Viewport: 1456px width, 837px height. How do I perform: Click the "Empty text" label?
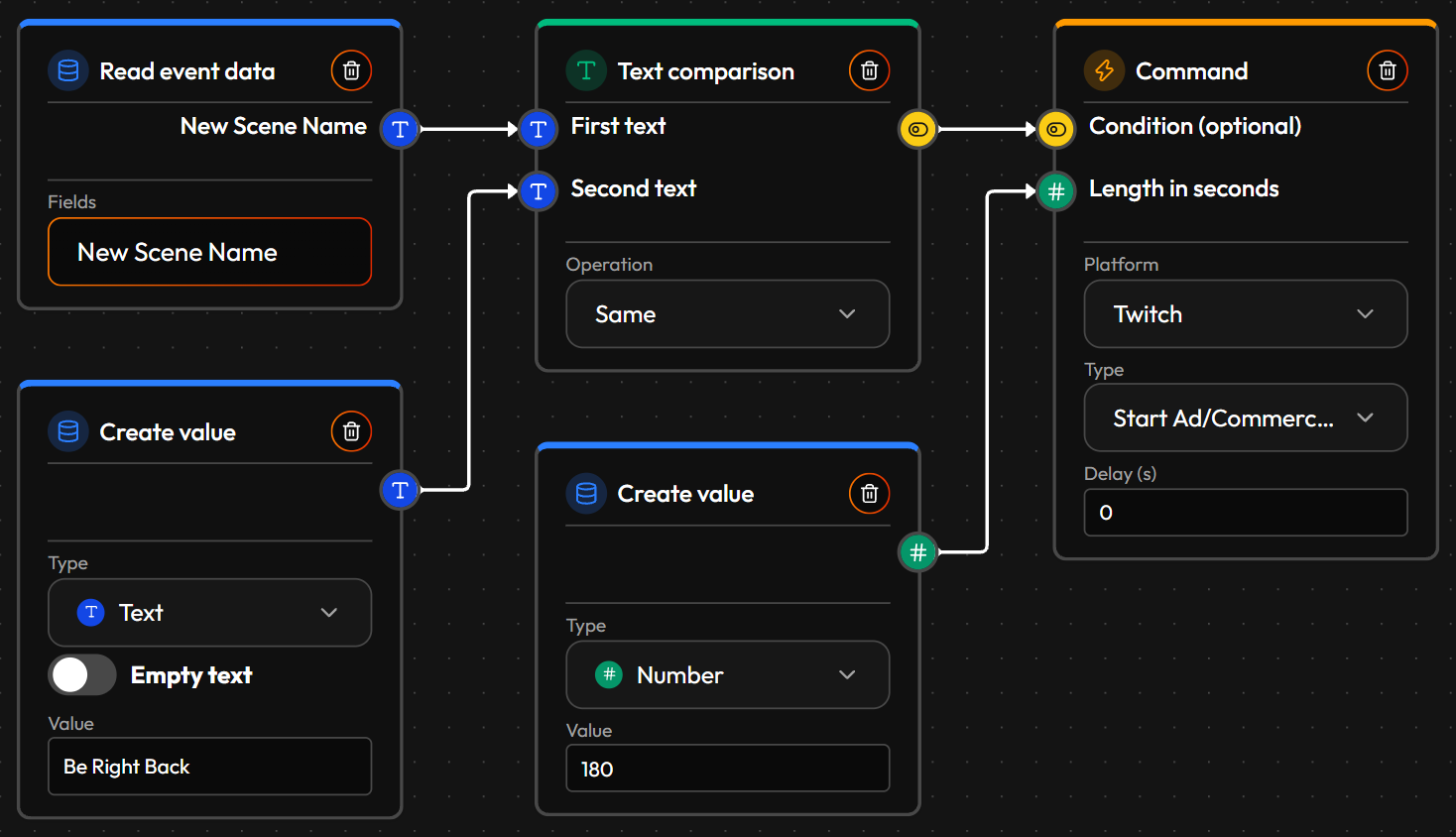(191, 675)
